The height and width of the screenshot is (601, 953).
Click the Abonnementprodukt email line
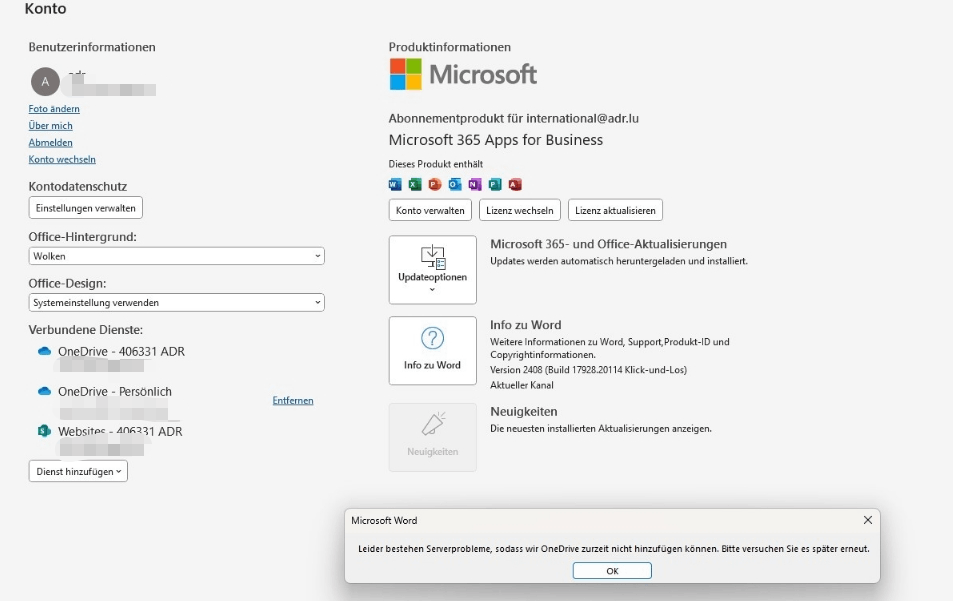[514, 118]
